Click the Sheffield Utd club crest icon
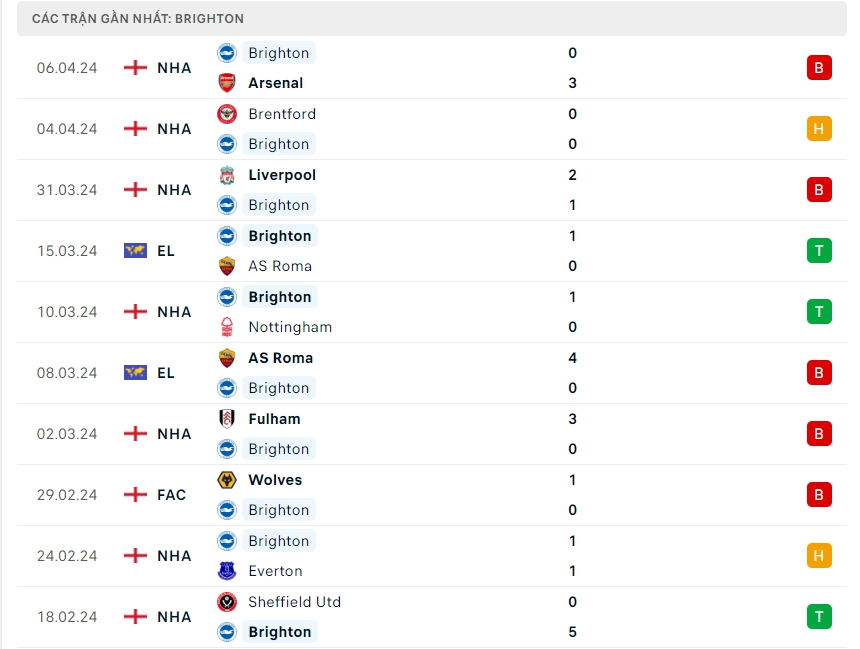Image resolution: width=860 pixels, height=649 pixels. (x=227, y=602)
